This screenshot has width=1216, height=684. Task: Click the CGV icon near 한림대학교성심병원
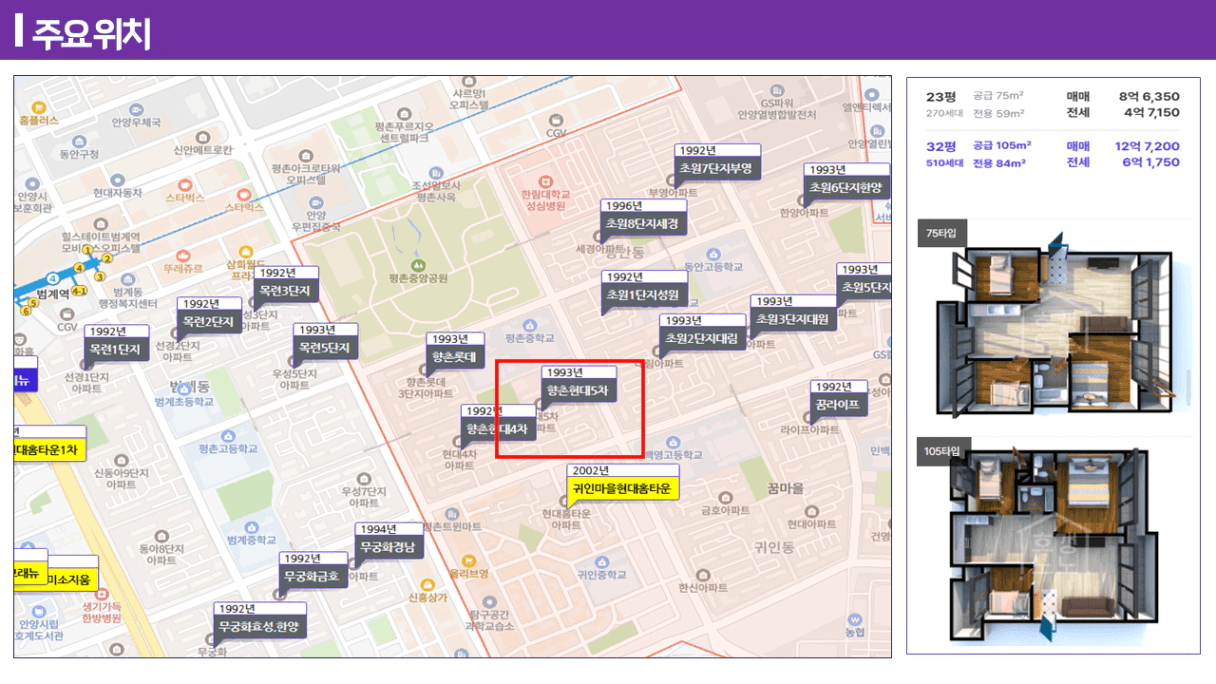pyautogui.click(x=555, y=119)
